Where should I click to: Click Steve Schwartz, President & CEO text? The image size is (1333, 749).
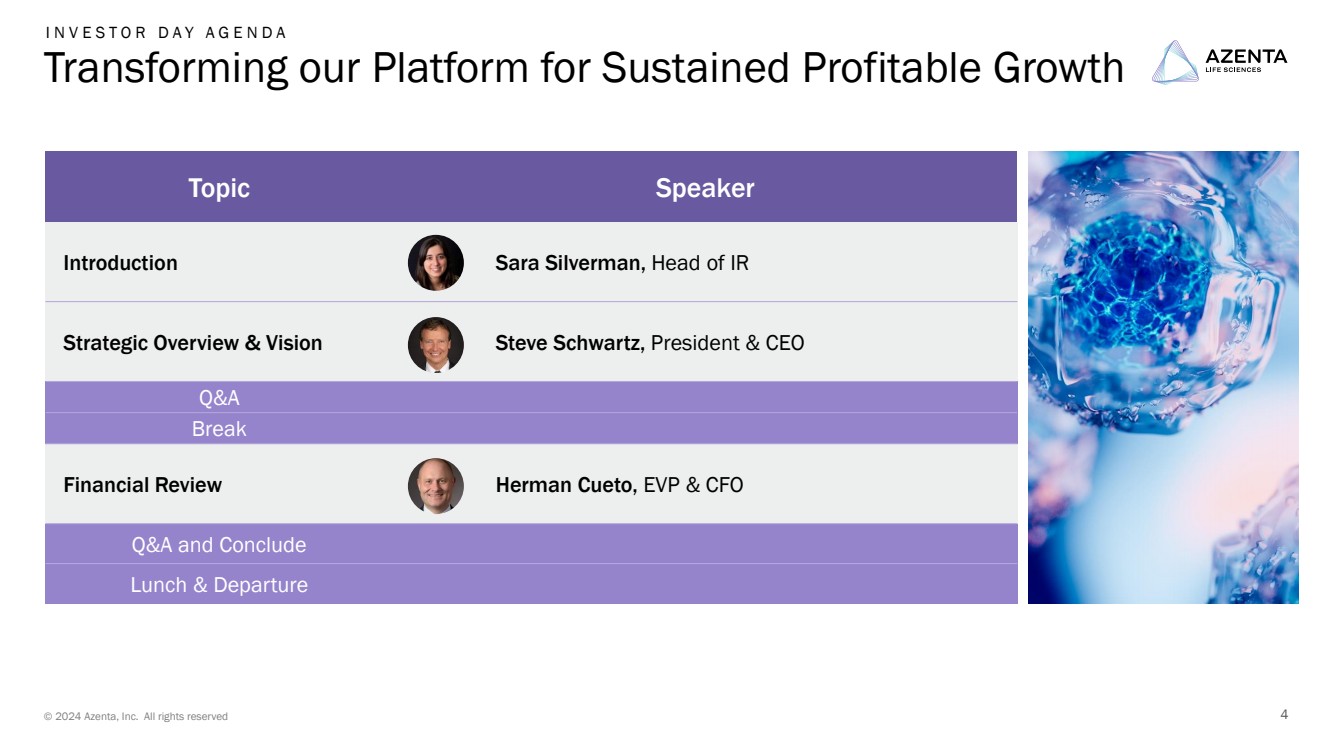[x=649, y=343]
